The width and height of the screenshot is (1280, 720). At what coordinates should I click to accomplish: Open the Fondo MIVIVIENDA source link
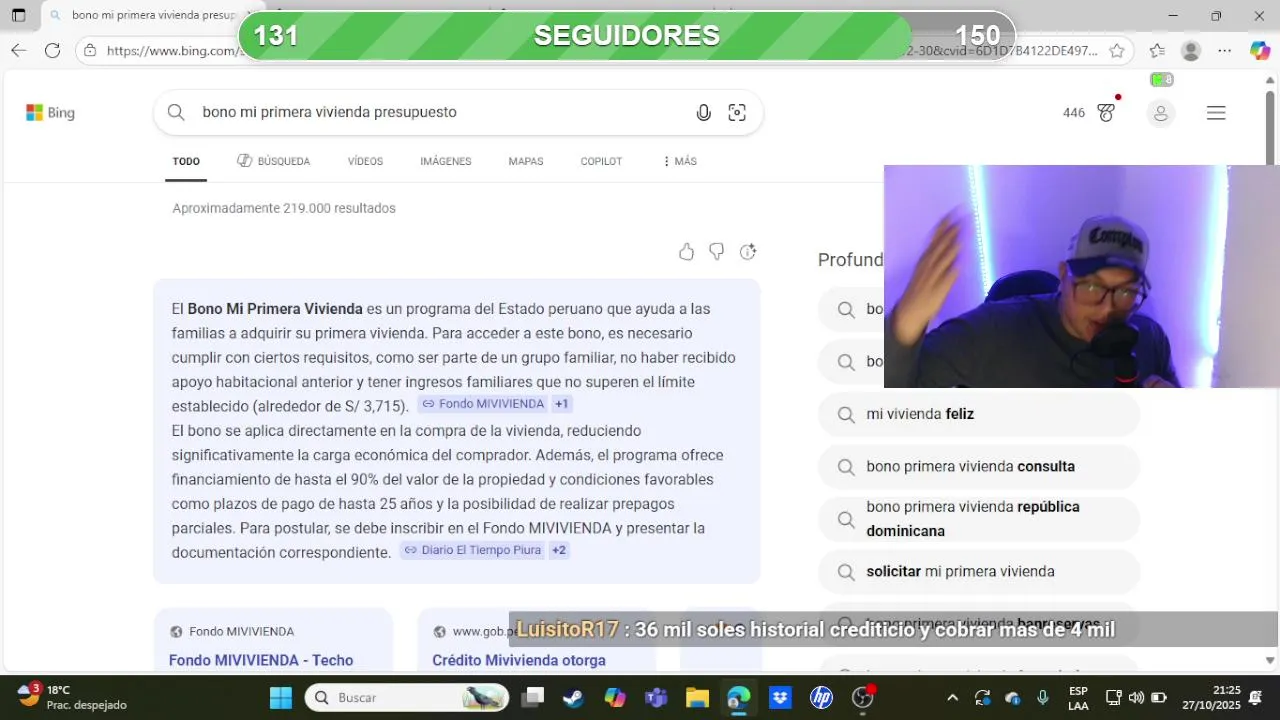[483, 404]
